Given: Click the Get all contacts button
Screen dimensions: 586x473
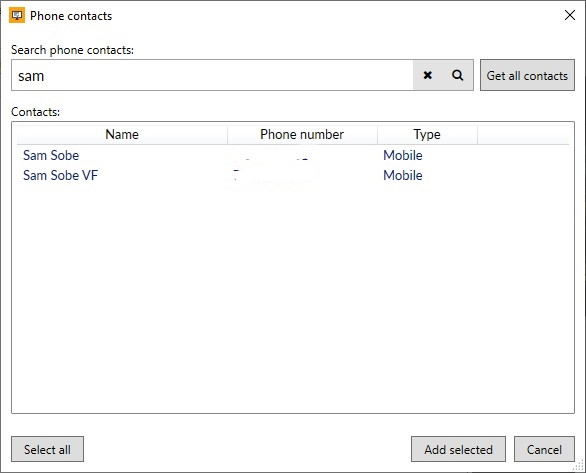Looking at the screenshot, I should click(x=527, y=75).
